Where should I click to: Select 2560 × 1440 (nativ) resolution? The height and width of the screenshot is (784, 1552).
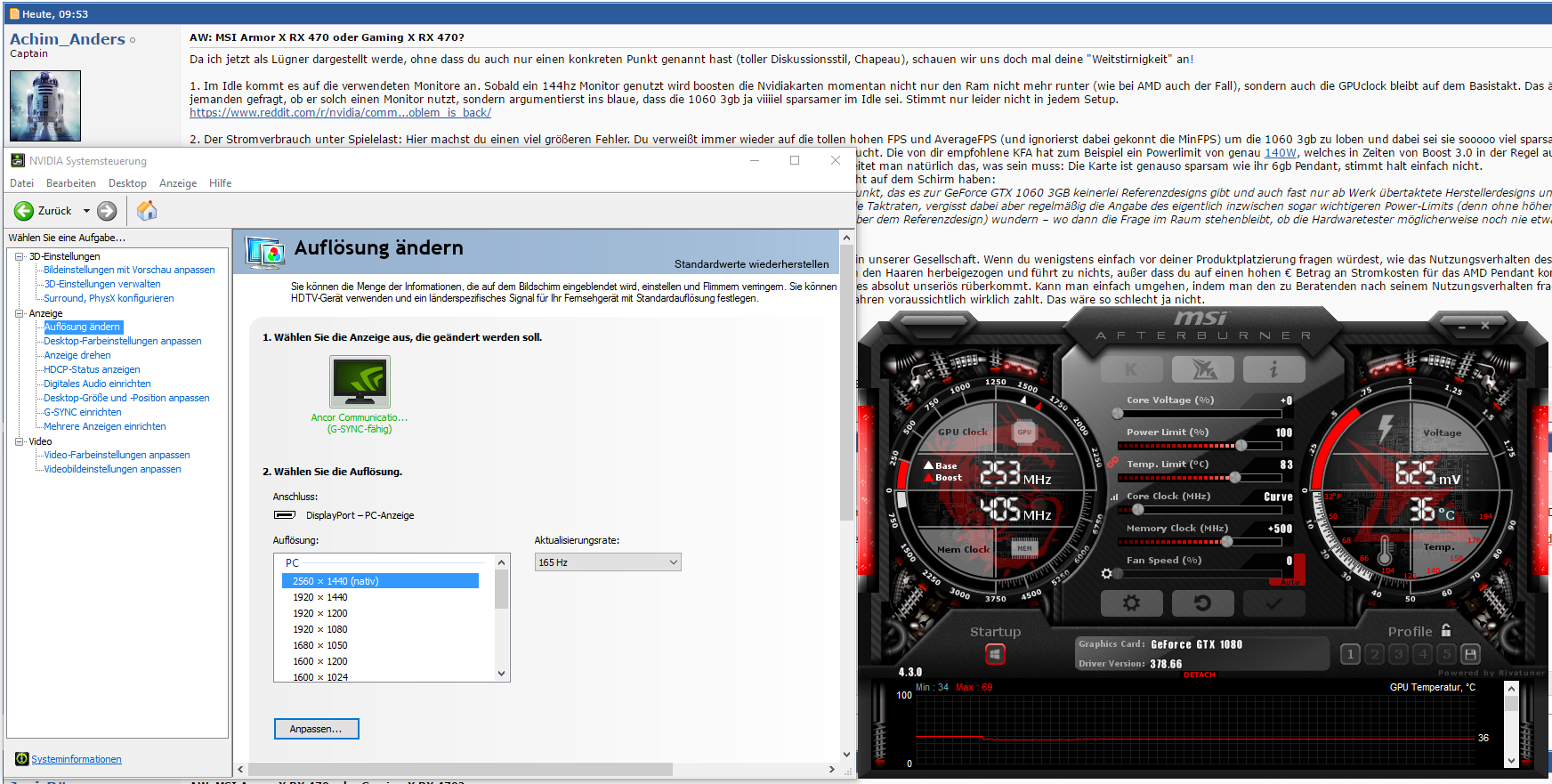[380, 581]
